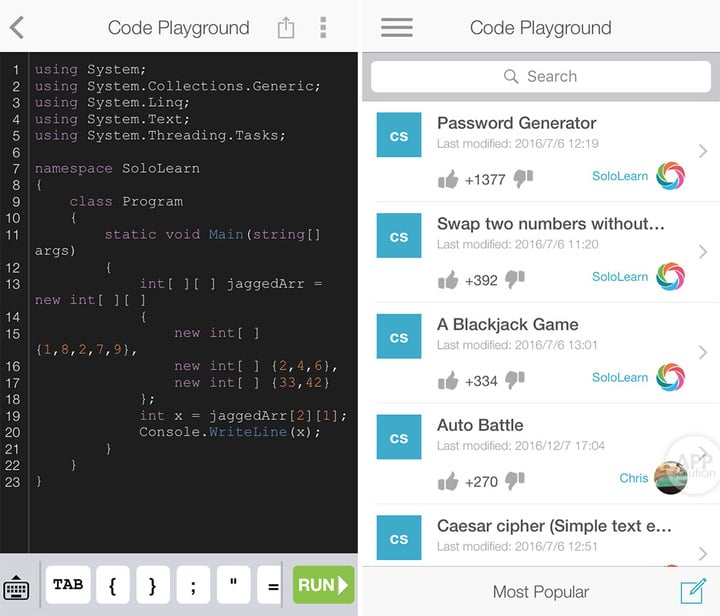Screen dimensions: 720x616
Task: Click +270 vote count on Auto Battle
Action: point(481,482)
